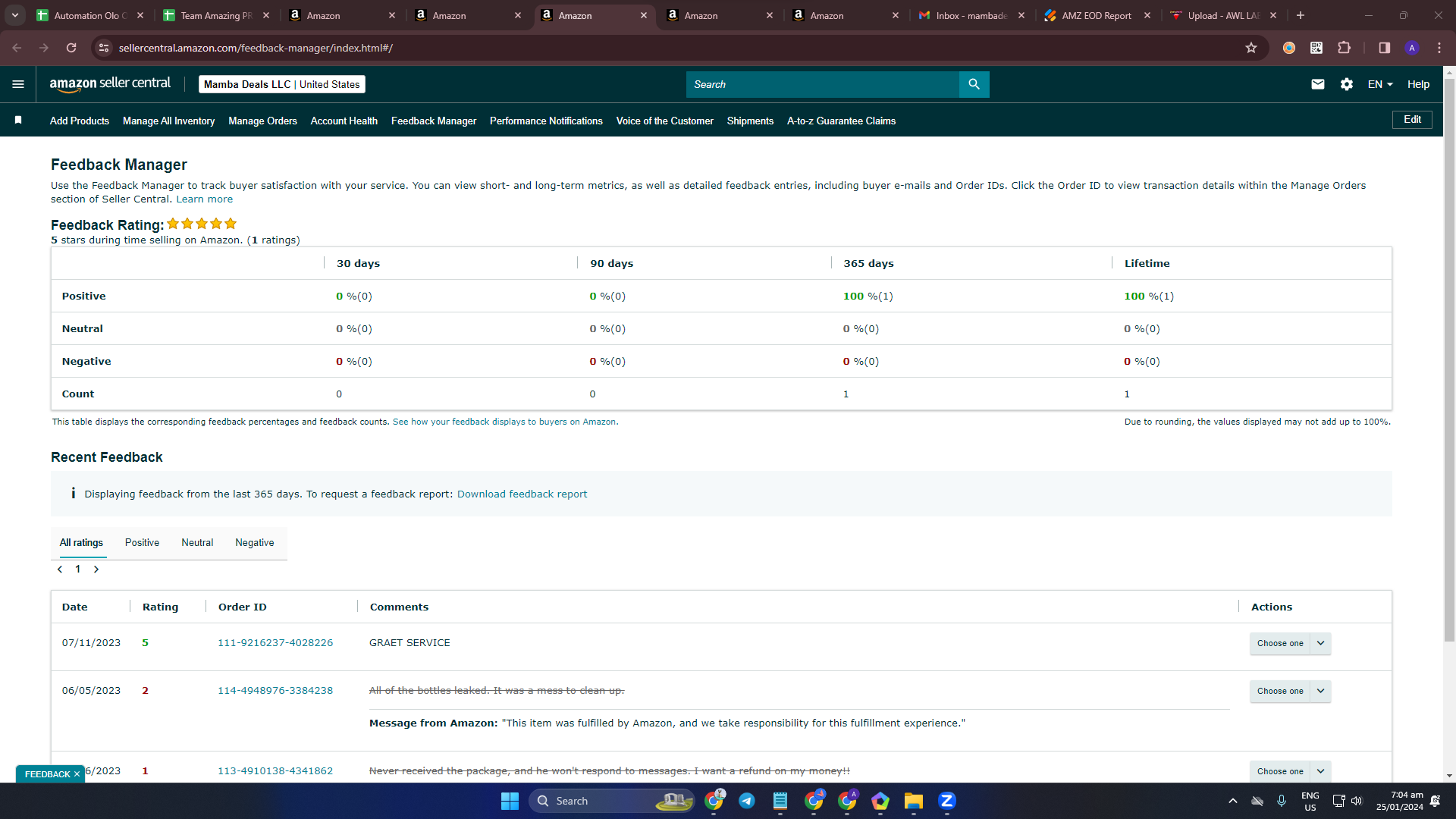Bookmark this page with the star icon

(x=1251, y=48)
